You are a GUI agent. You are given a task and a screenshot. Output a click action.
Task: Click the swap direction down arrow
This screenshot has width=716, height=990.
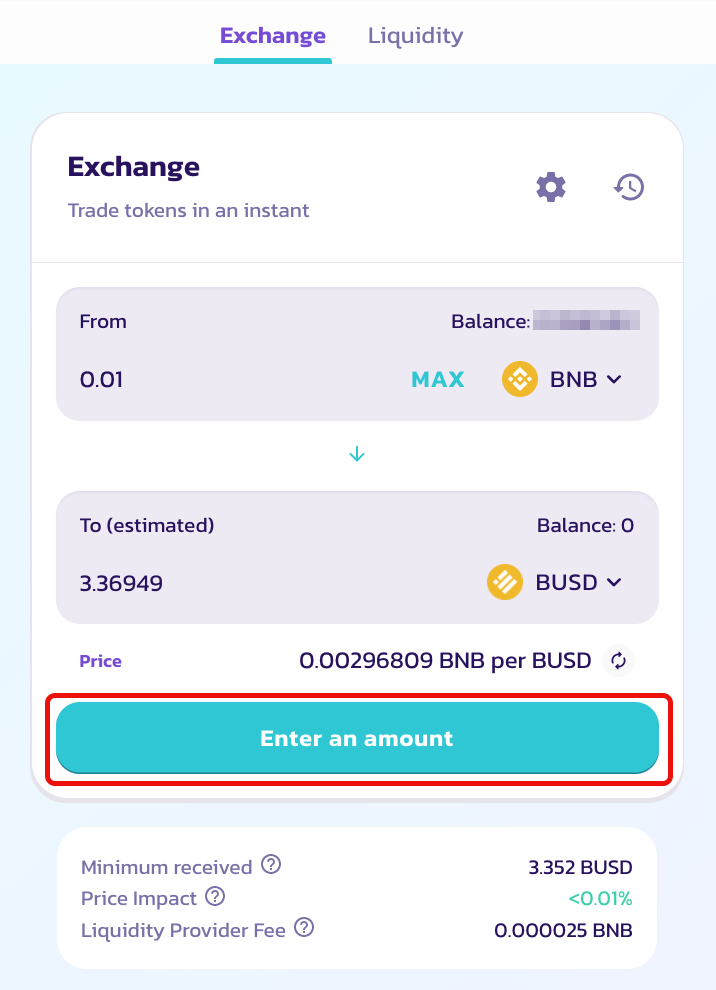pos(357,454)
